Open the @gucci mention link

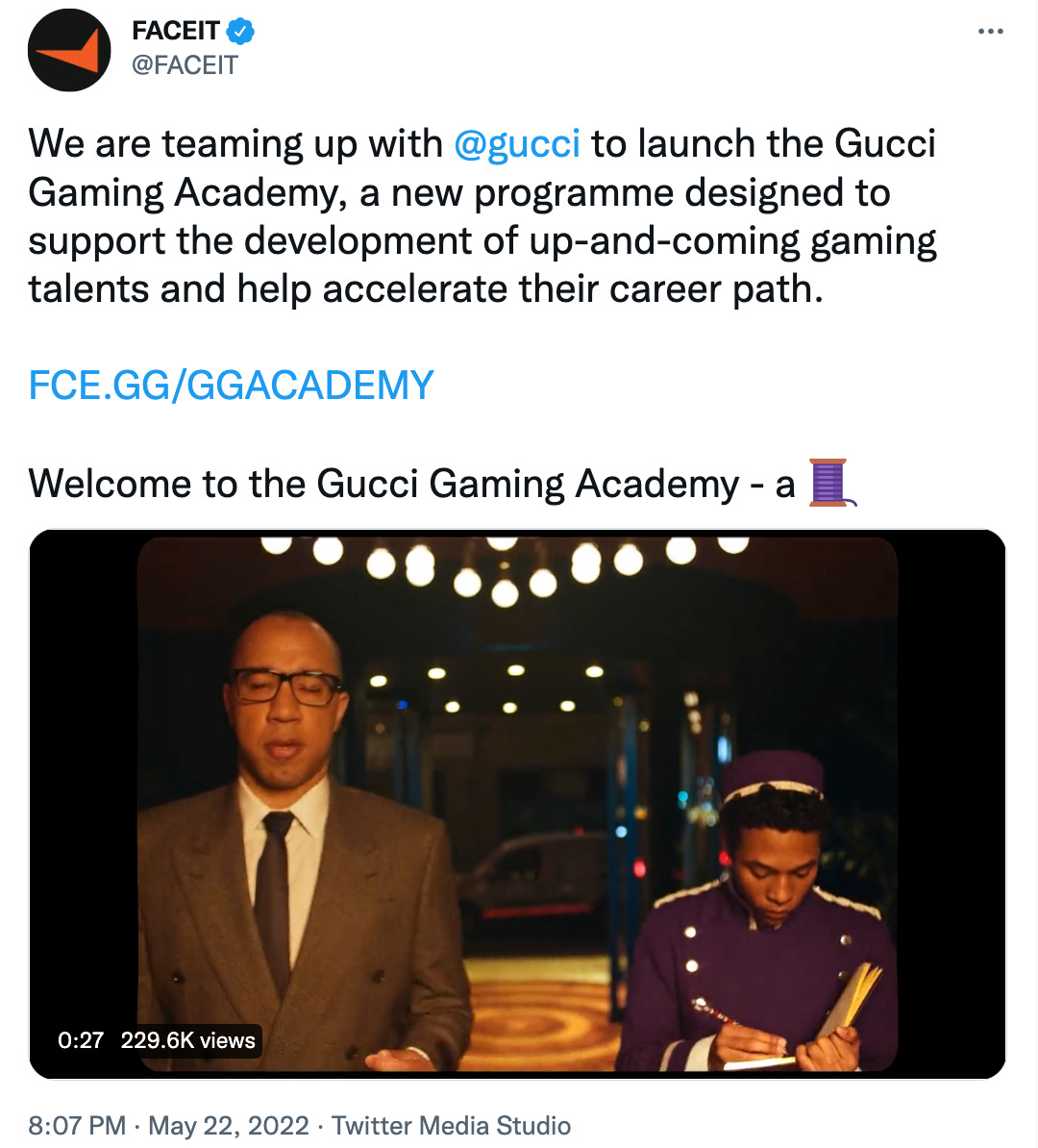tap(517, 142)
